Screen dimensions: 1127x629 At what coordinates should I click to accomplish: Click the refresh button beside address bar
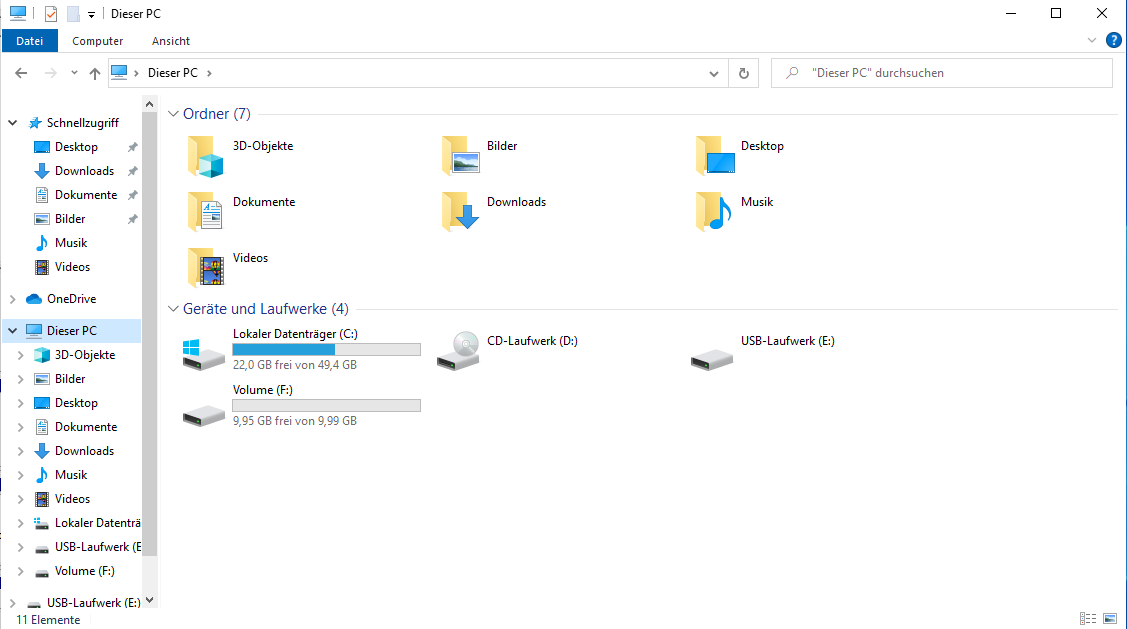tap(743, 73)
